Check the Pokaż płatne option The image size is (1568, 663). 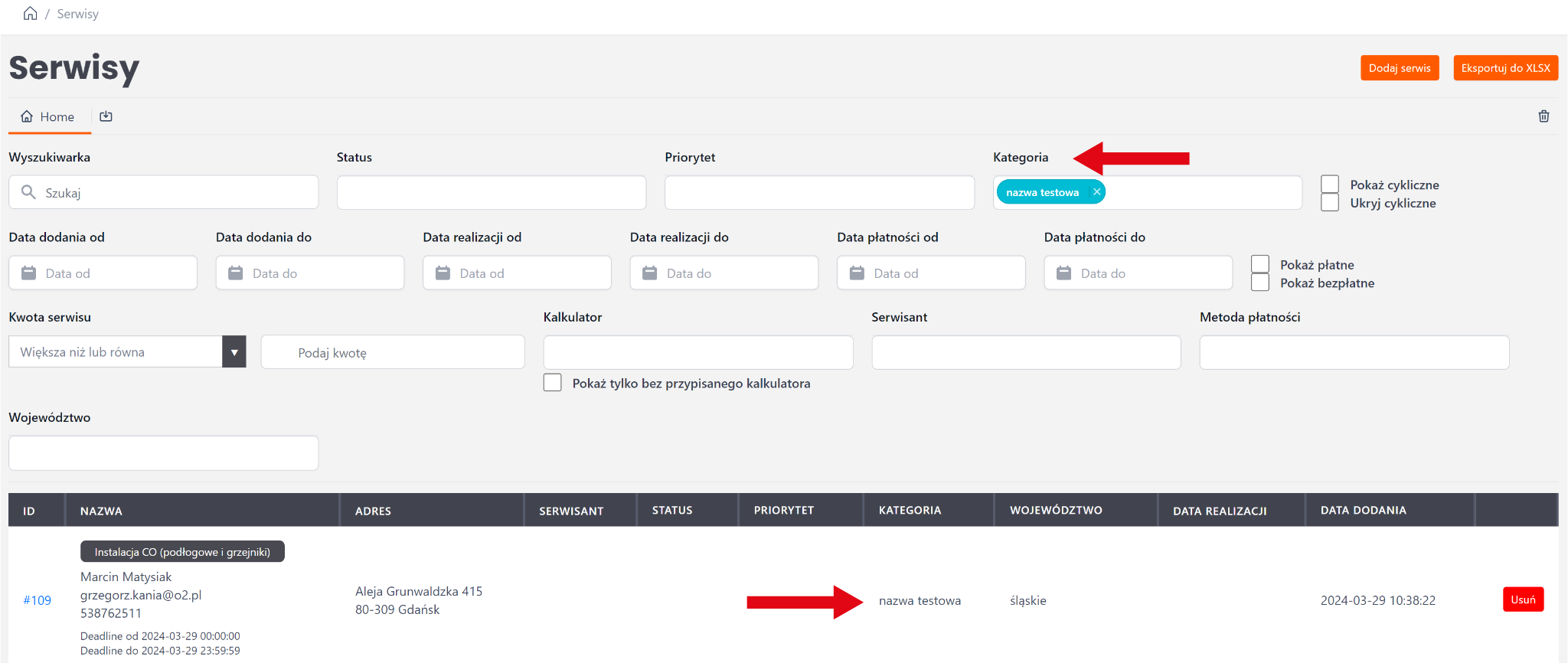[x=1260, y=264]
